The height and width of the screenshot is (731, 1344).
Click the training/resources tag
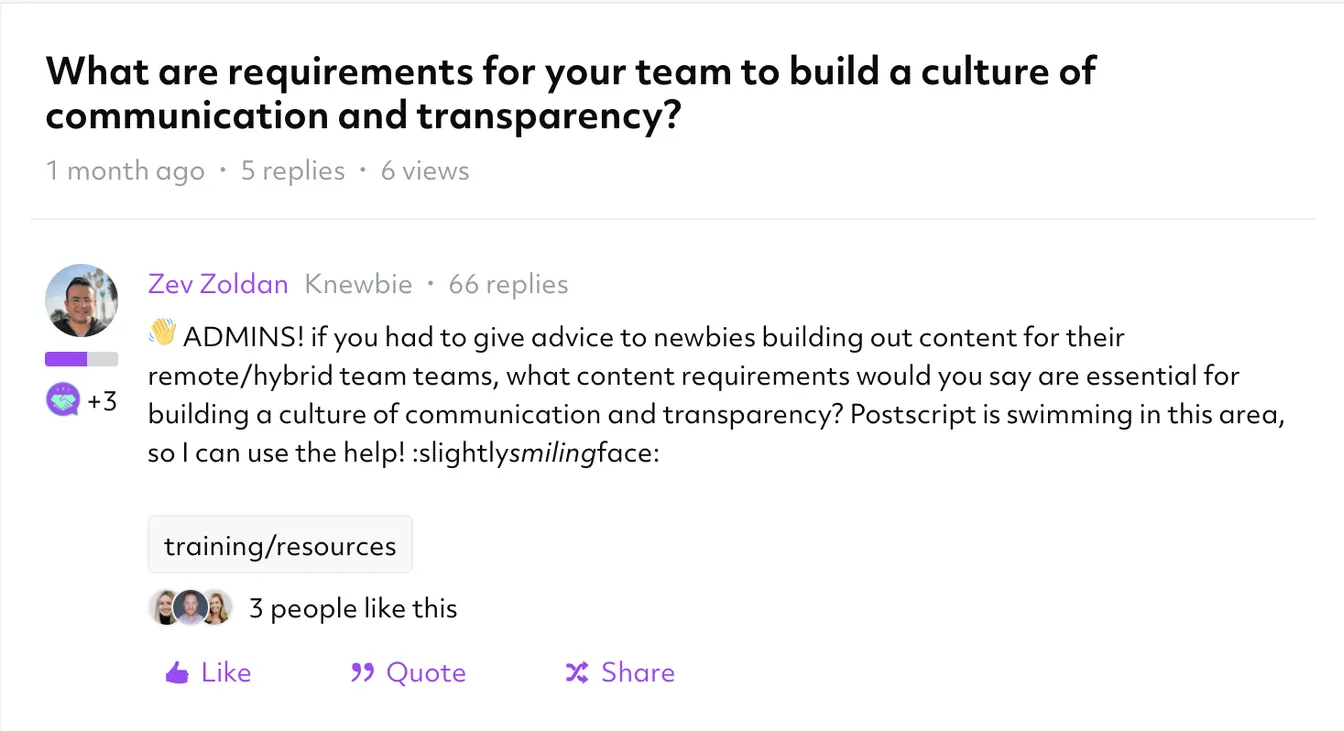(280, 545)
